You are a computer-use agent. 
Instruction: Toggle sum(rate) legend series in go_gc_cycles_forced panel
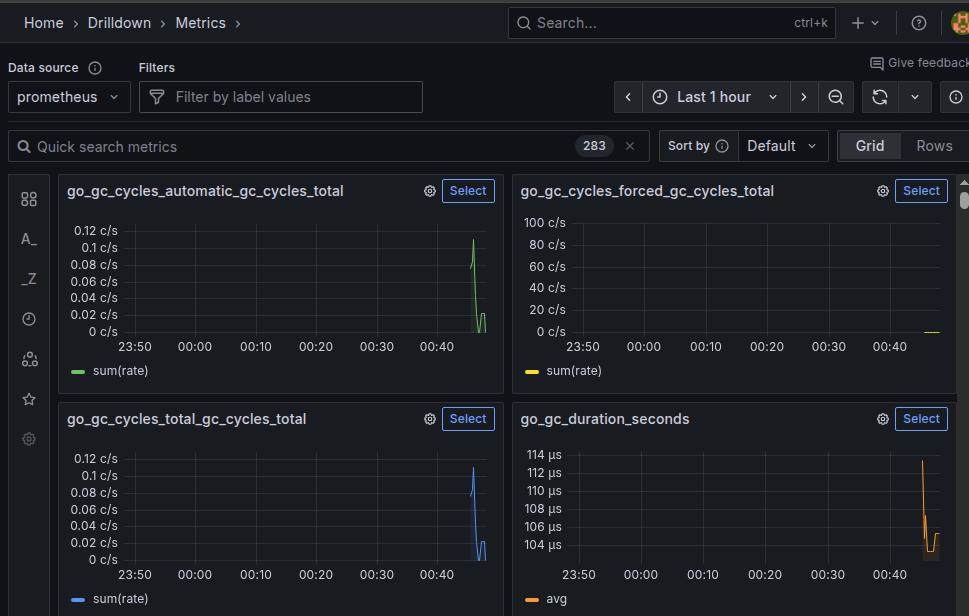[x=573, y=371]
